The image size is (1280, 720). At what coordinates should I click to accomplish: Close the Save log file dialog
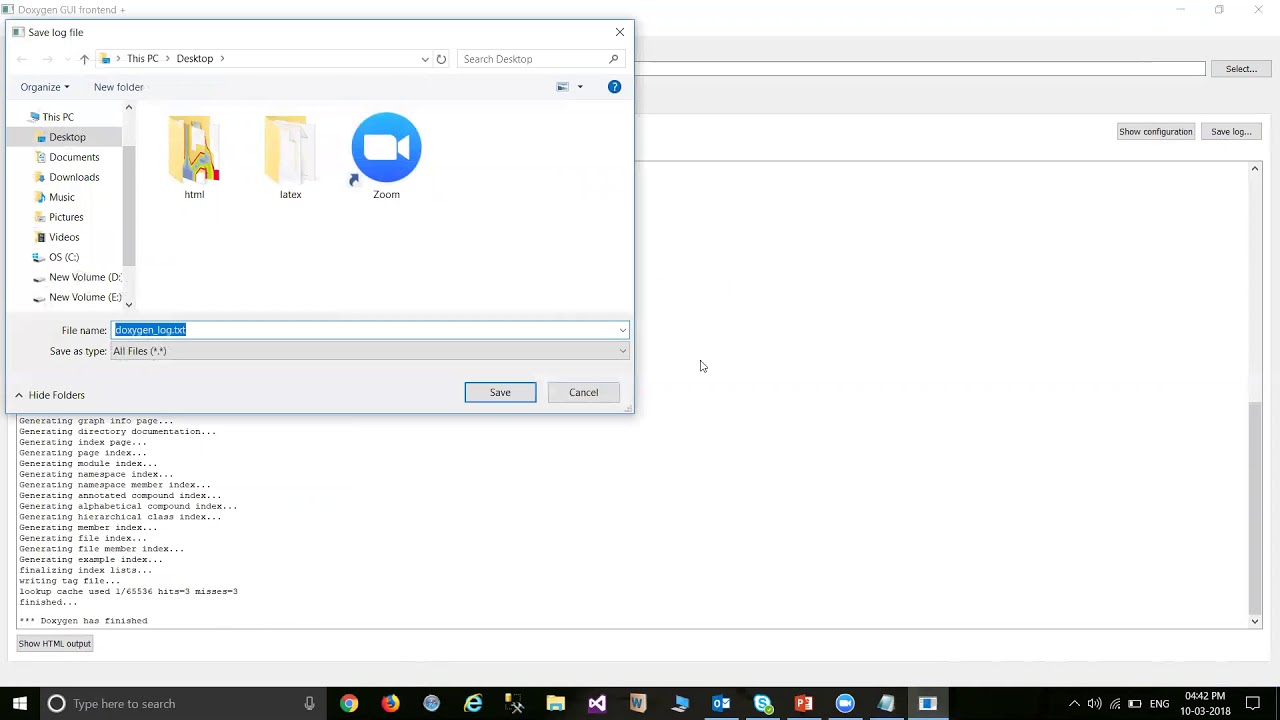tap(620, 32)
